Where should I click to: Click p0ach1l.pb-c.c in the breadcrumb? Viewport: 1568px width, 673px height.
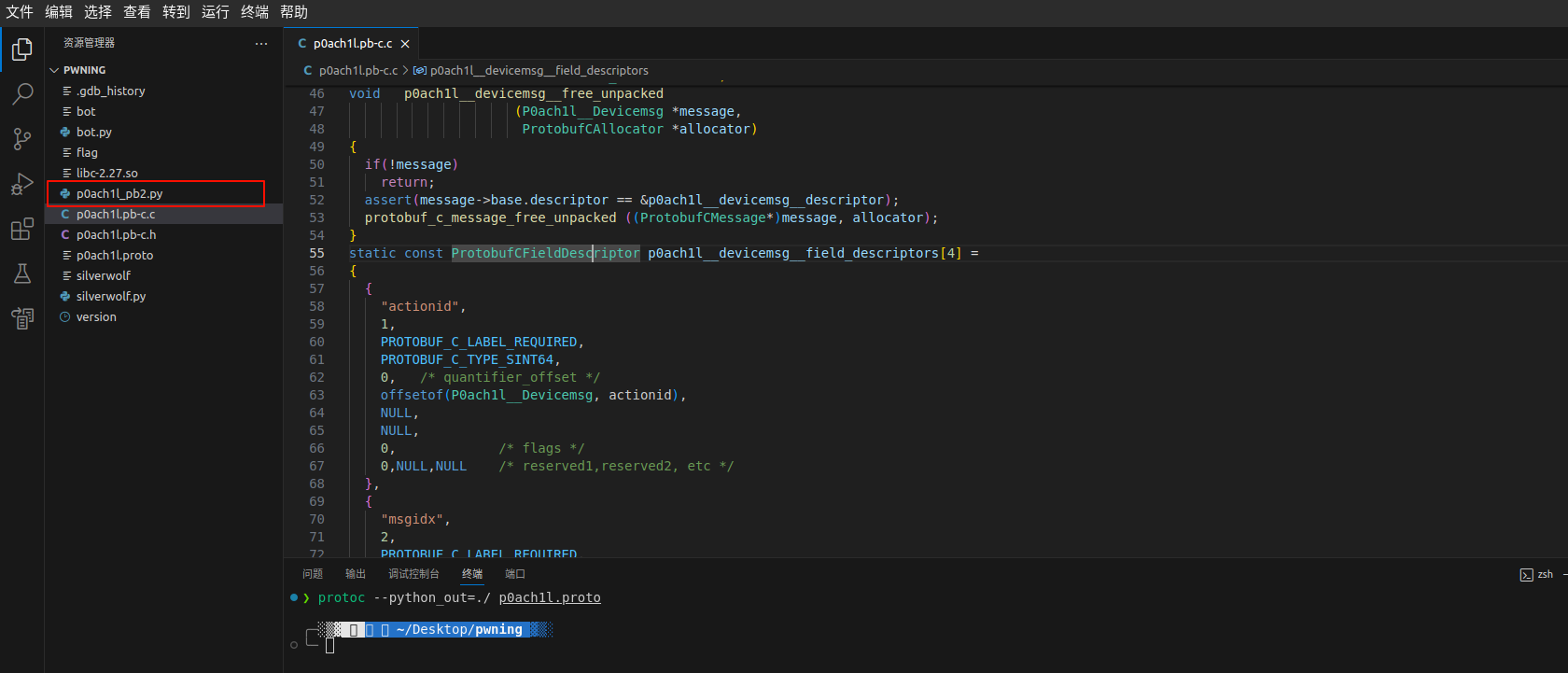[358, 70]
